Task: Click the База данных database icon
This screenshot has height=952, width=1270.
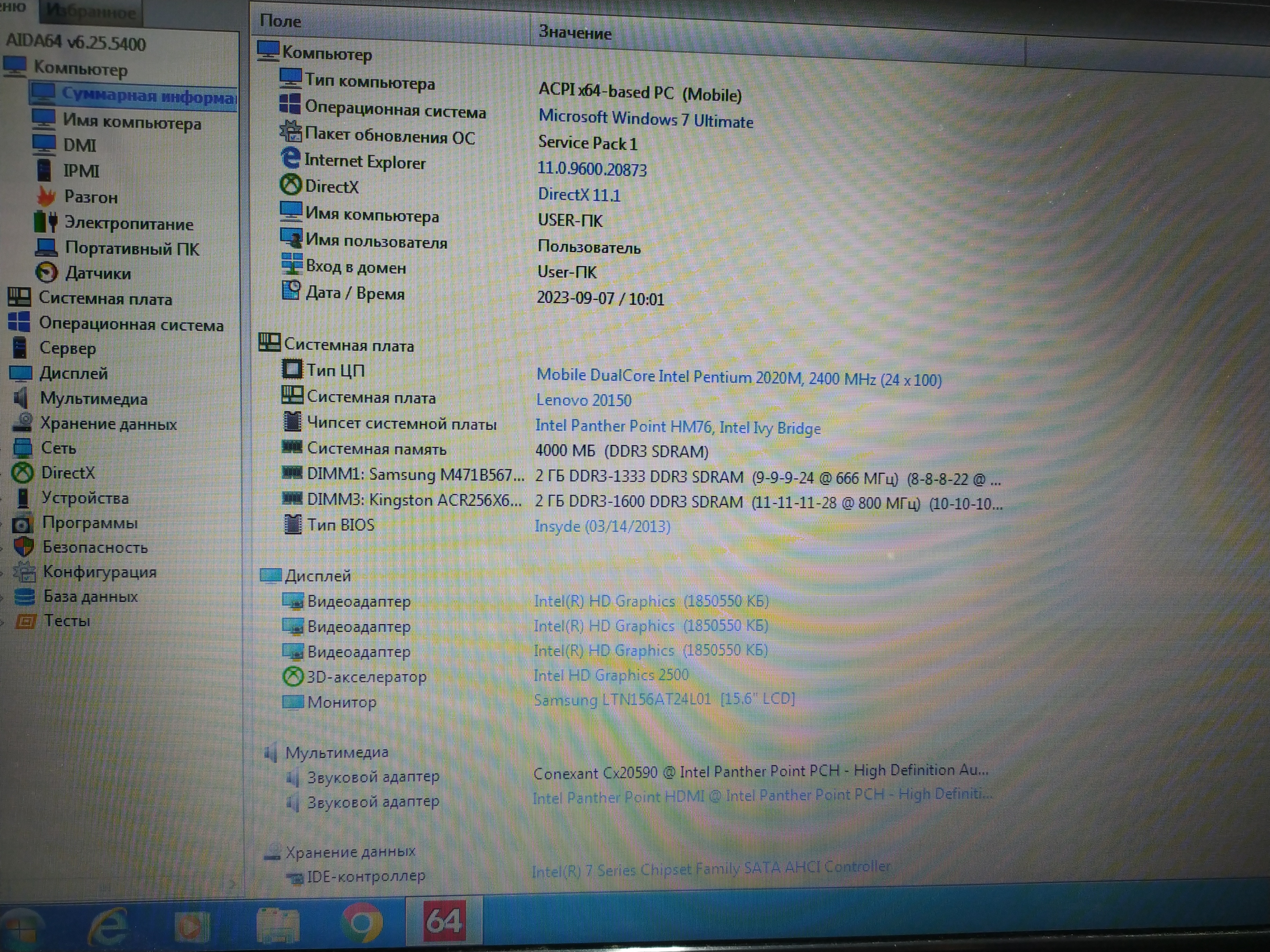Action: pos(24,596)
